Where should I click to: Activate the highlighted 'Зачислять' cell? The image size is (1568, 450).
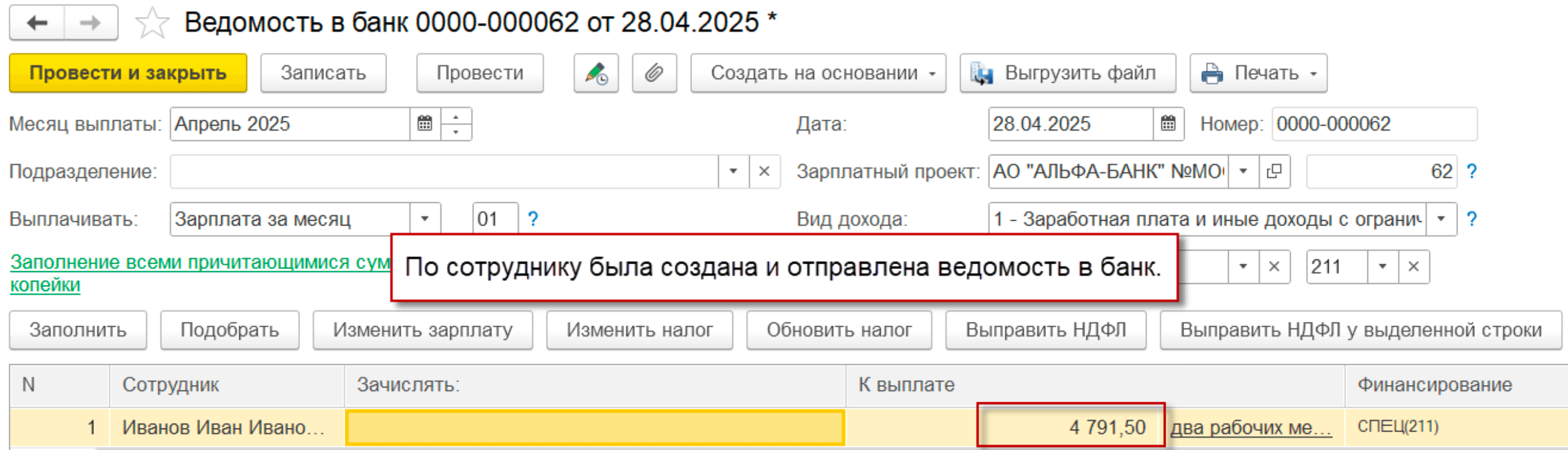point(595,427)
